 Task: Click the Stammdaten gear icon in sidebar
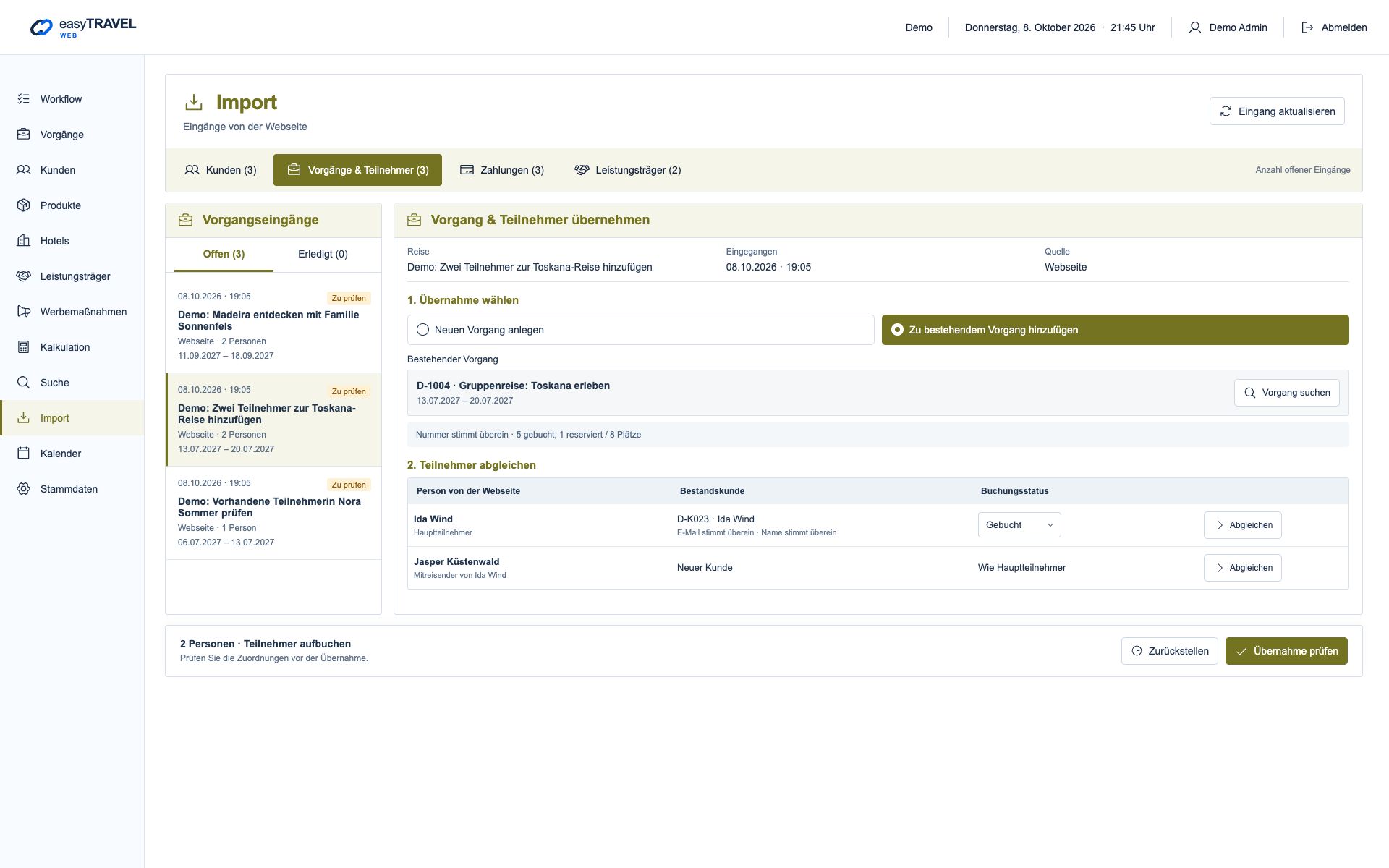[x=23, y=489]
